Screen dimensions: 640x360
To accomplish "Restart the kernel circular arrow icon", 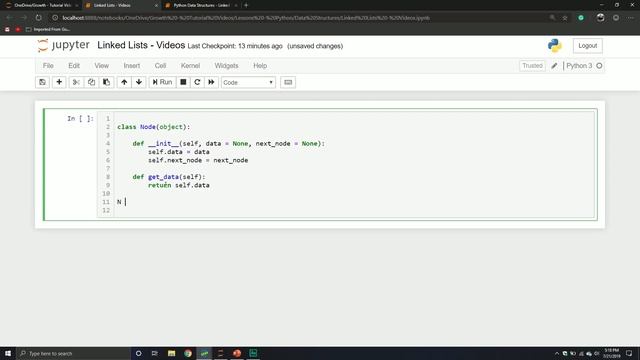I will [197, 82].
